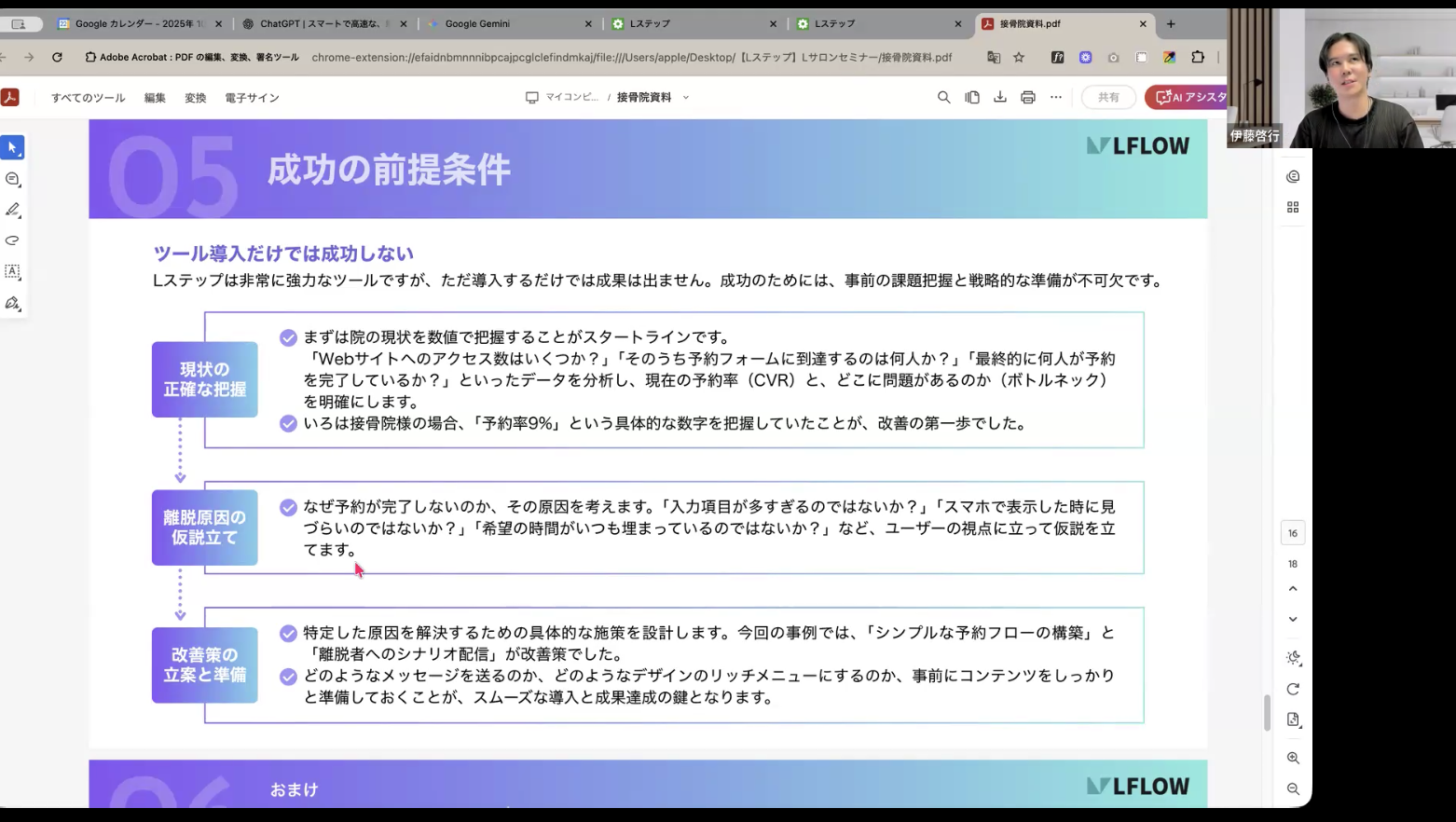Click the 共有 share button
The width and height of the screenshot is (1456, 822).
1108,97
